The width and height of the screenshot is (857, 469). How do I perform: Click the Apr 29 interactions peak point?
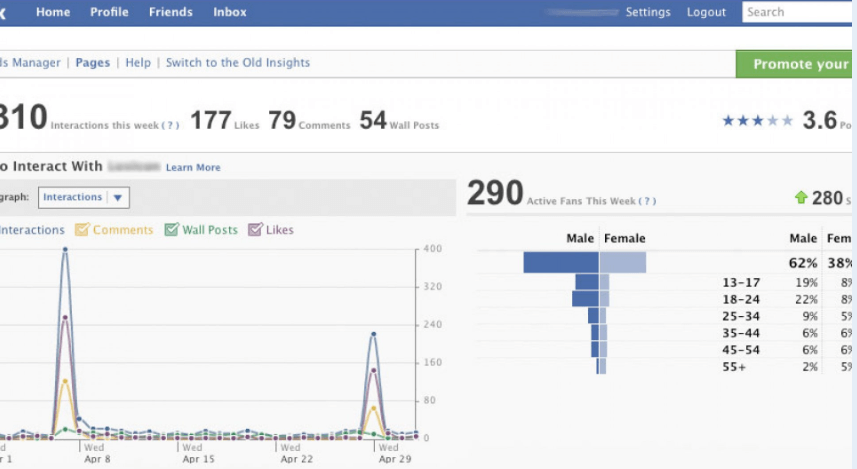click(x=373, y=334)
